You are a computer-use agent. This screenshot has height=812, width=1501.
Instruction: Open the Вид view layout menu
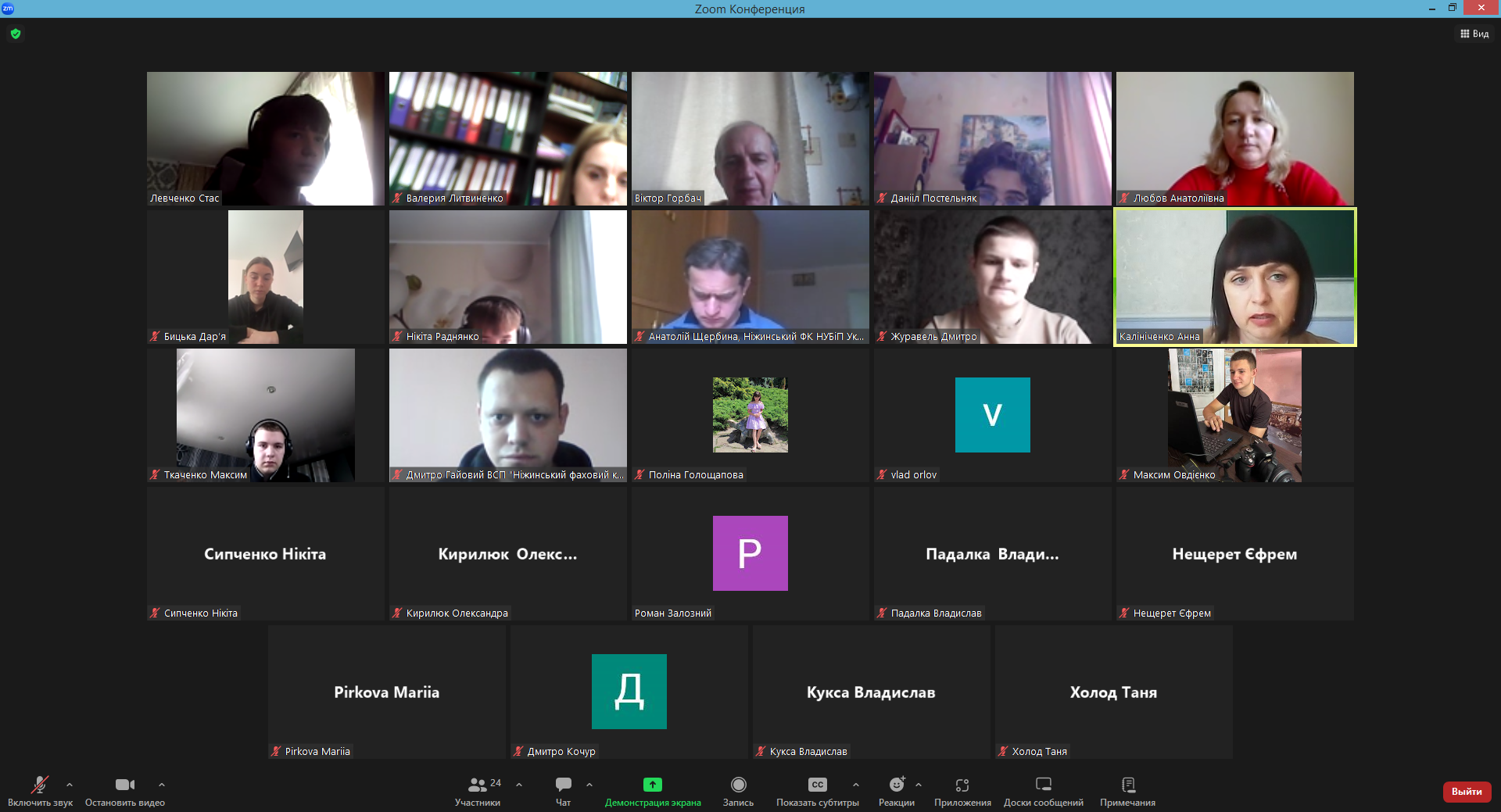1474,34
